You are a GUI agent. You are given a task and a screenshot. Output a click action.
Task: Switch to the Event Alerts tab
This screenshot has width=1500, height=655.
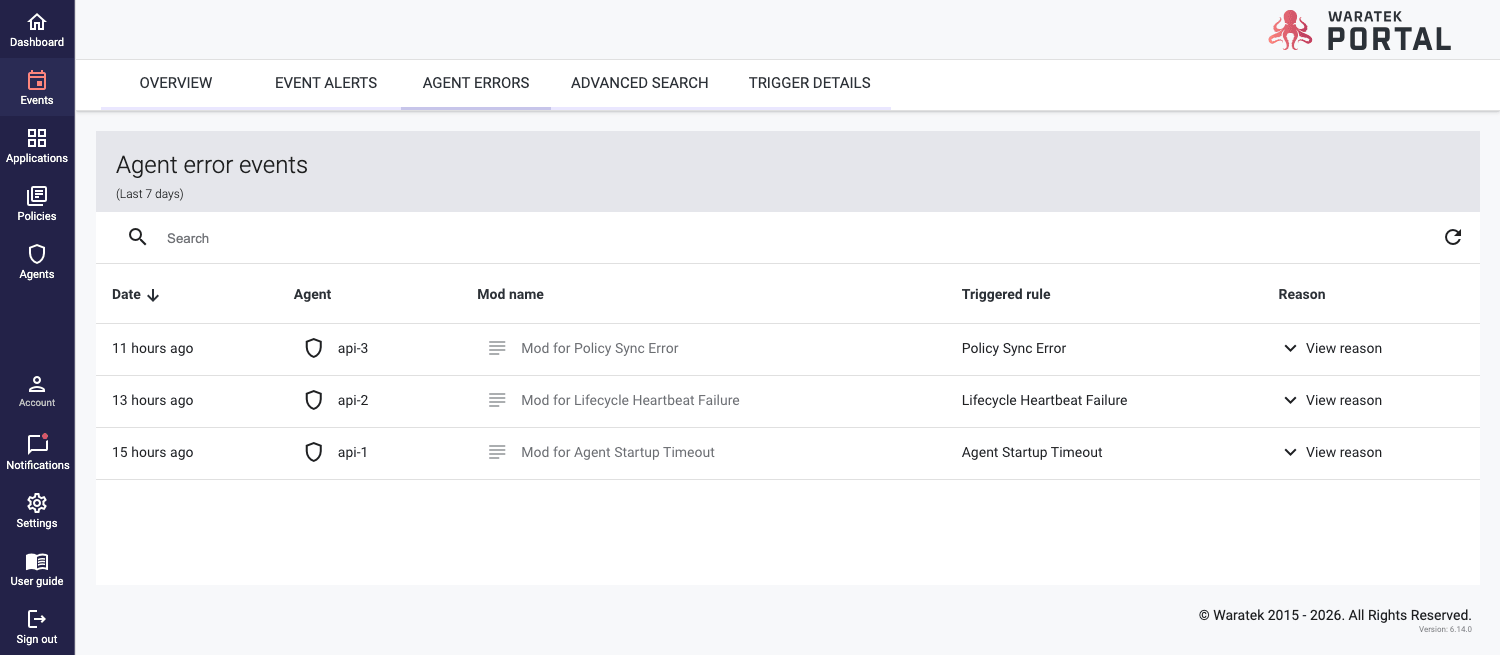point(326,83)
